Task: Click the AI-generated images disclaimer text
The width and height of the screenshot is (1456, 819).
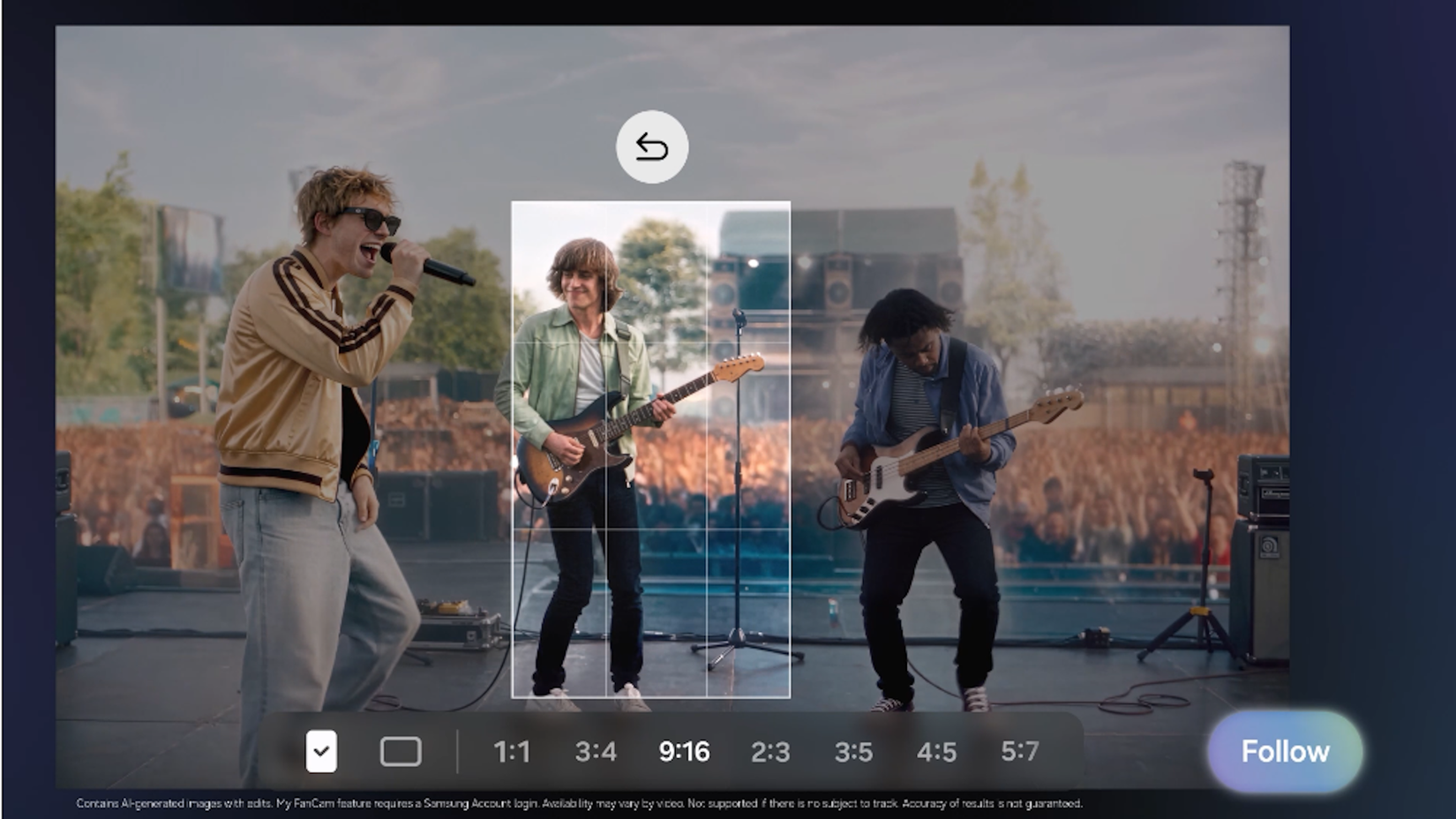Action: (x=579, y=804)
